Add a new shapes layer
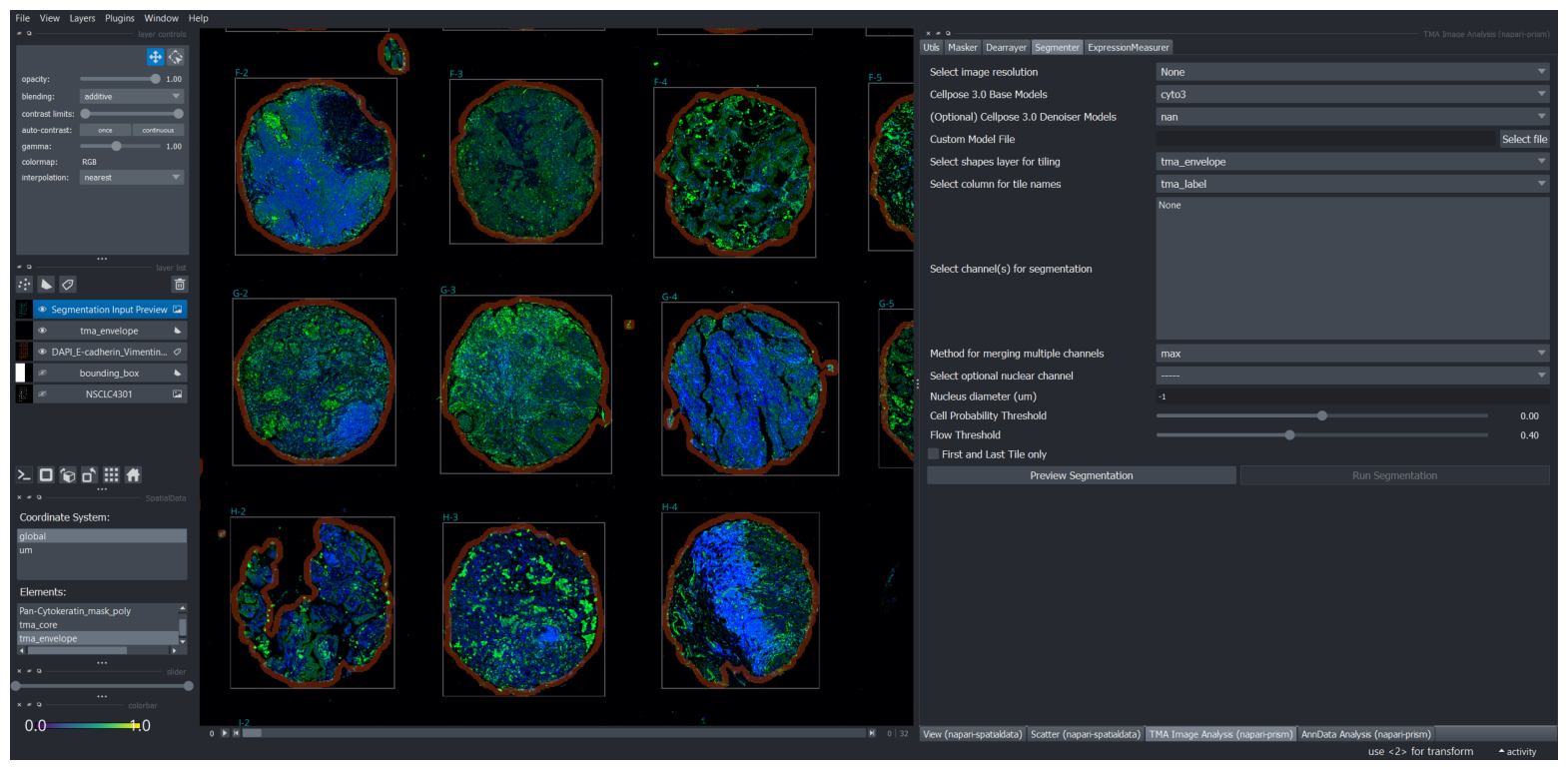 click(x=46, y=285)
